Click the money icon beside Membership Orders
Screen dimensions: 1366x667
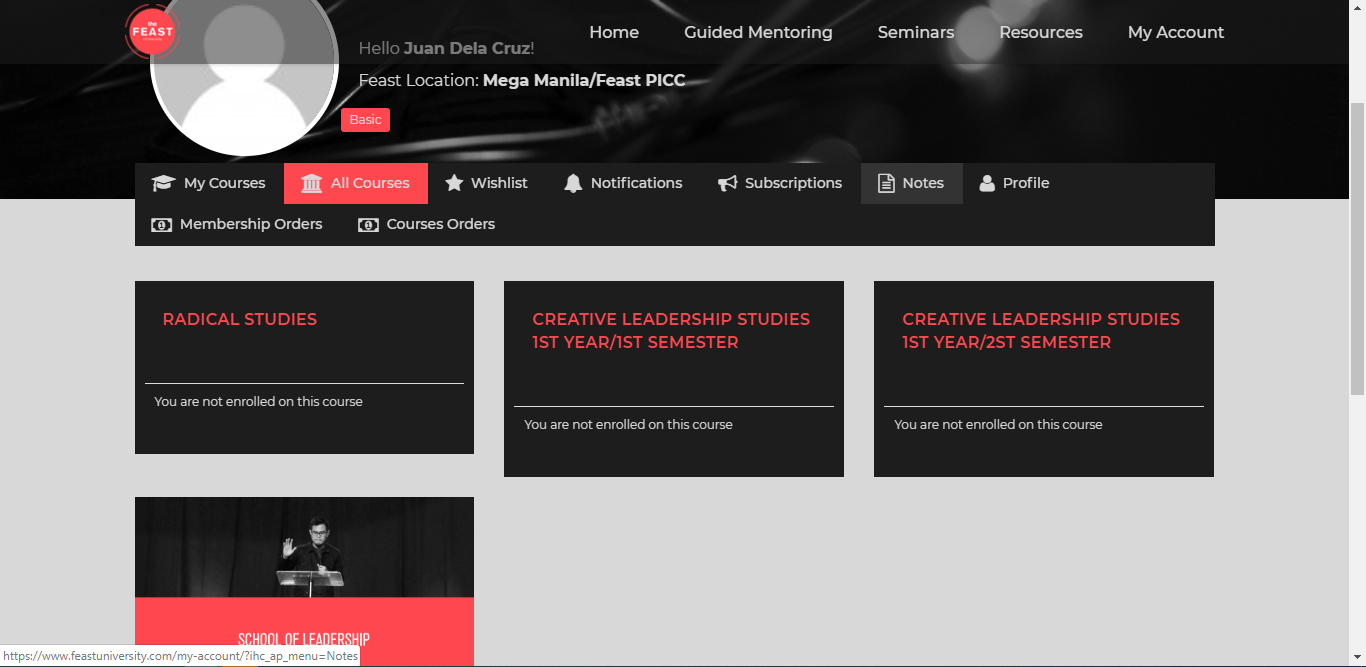click(161, 225)
